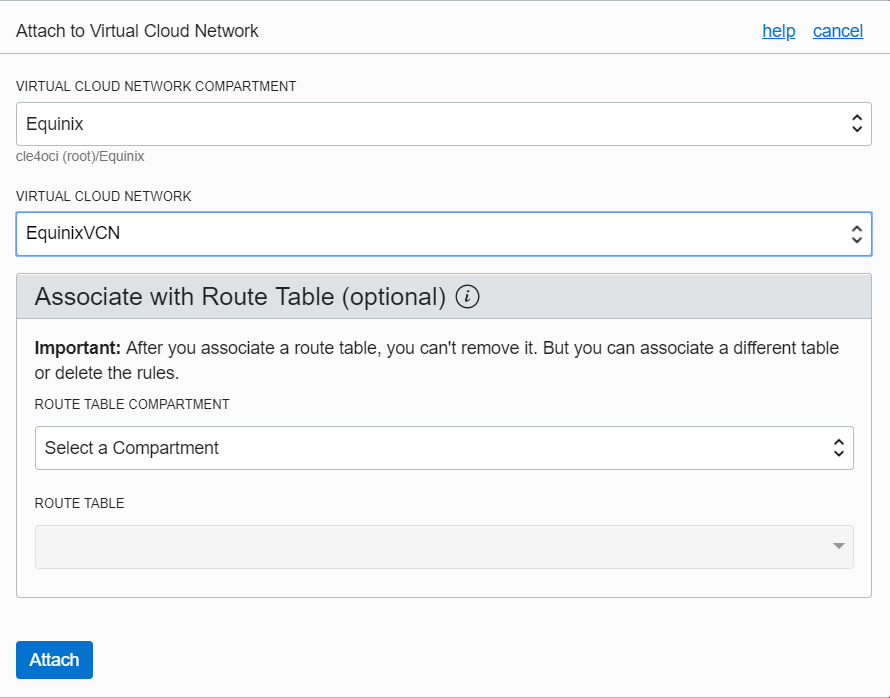This screenshot has width=890, height=698.
Task: Click the arrows on the EquinixVCN selector
Action: (857, 234)
